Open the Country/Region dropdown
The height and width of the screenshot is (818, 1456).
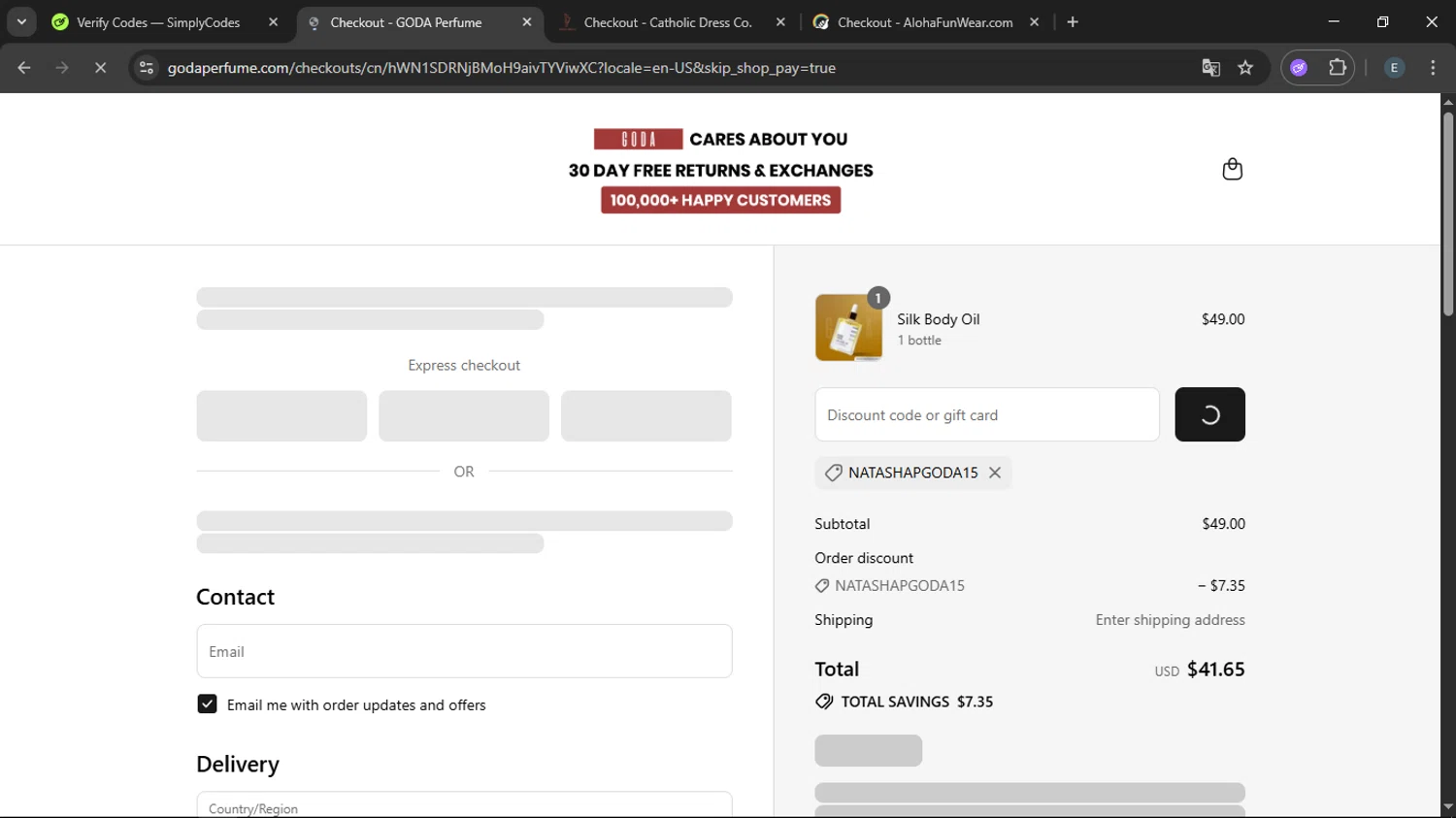[x=464, y=805]
